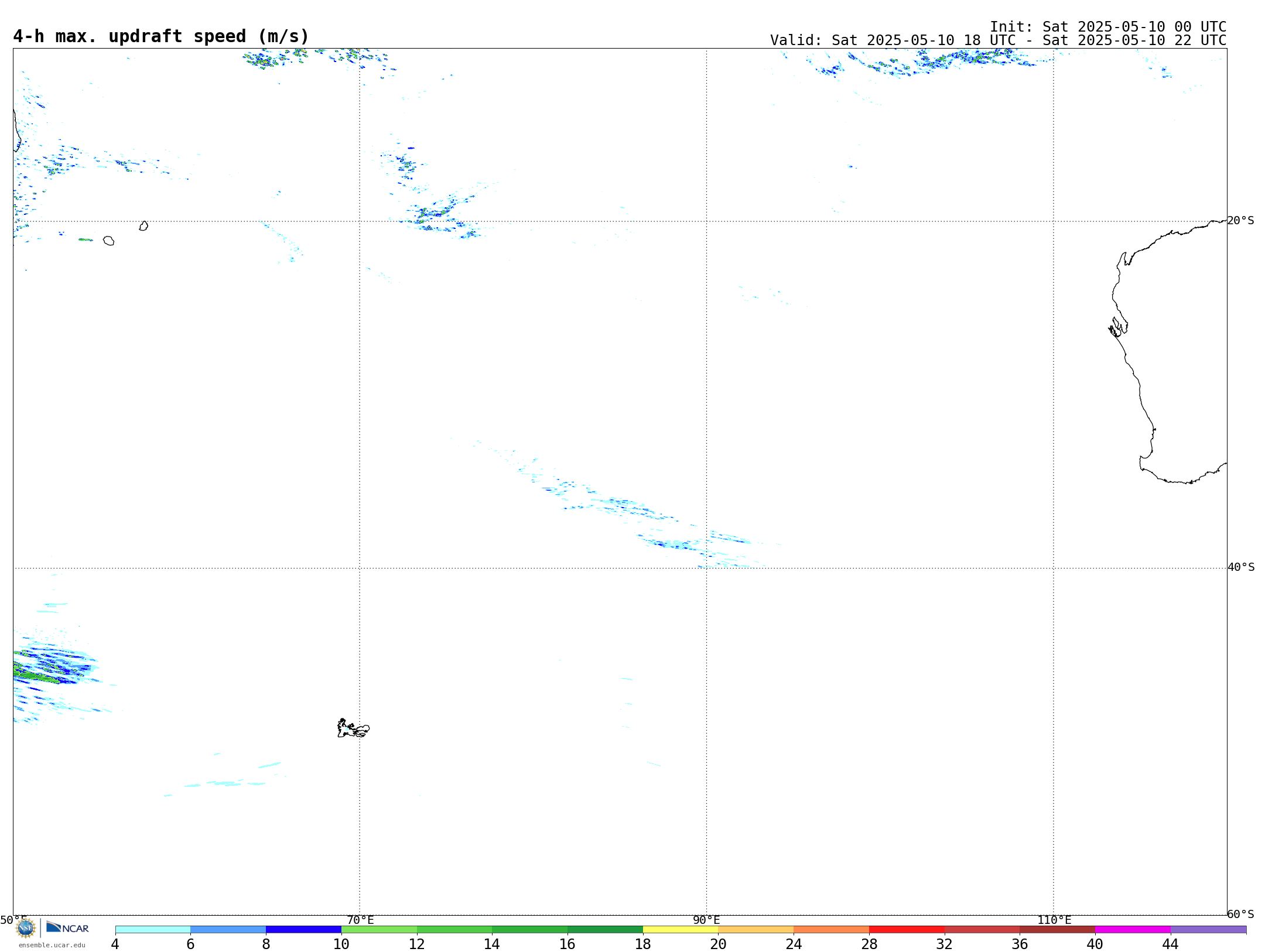Image resolution: width=1265 pixels, height=952 pixels.
Task: Pick the light green 10–12 colorbar swatch
Action: 379,929
